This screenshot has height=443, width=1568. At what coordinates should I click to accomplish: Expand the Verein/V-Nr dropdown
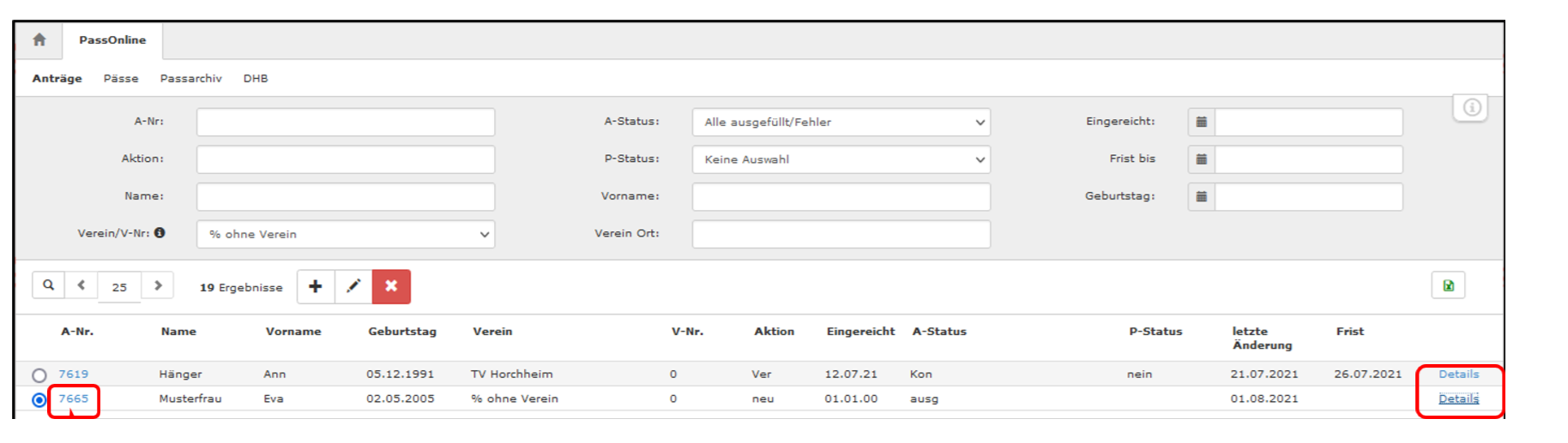point(346,234)
